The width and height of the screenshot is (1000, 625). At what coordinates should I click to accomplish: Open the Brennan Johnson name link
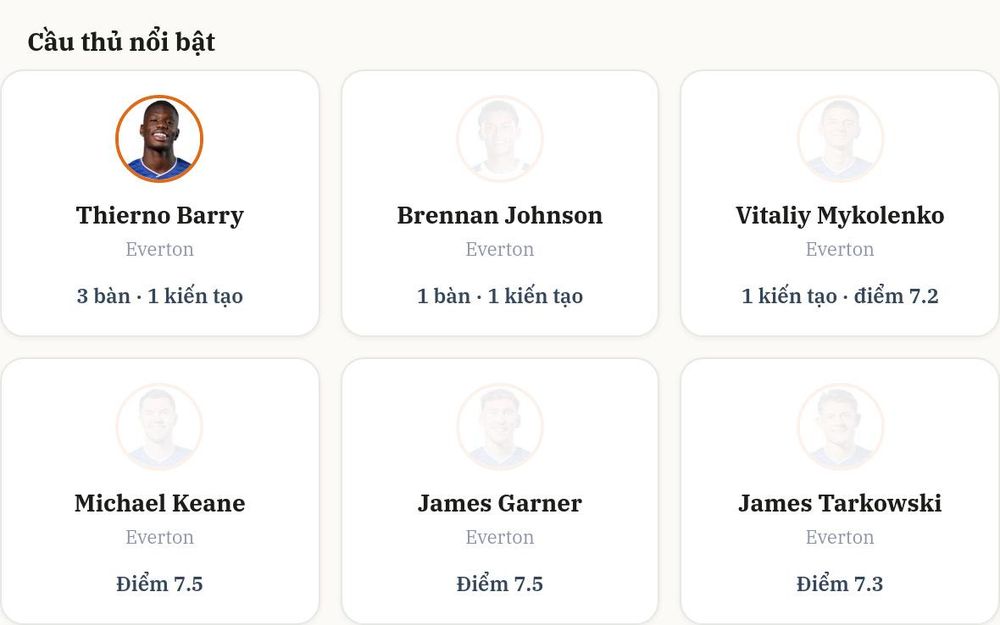click(499, 216)
